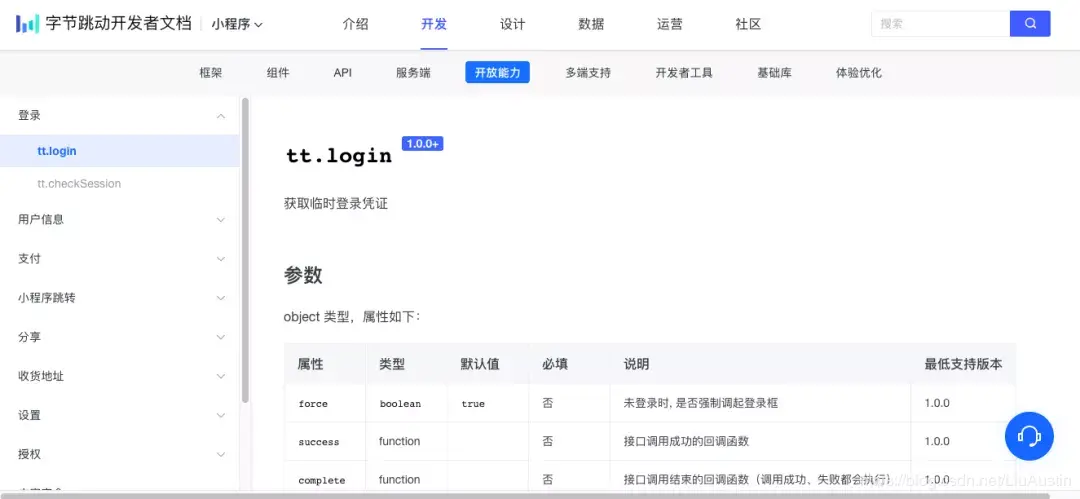The image size is (1080, 499).
Task: Switch to the 运营 navigation tab
Action: [x=669, y=24]
